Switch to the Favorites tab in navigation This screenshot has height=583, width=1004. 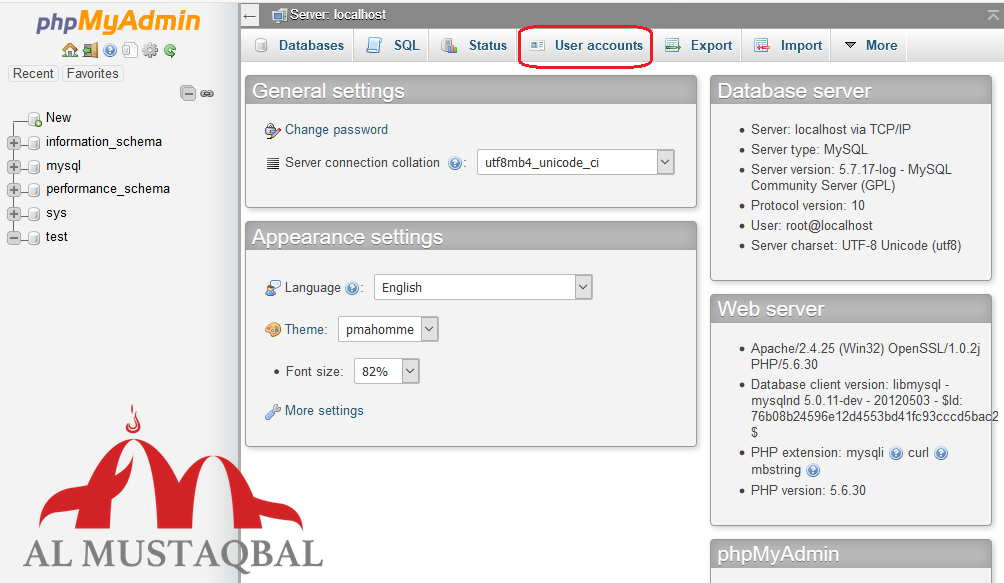tap(91, 72)
